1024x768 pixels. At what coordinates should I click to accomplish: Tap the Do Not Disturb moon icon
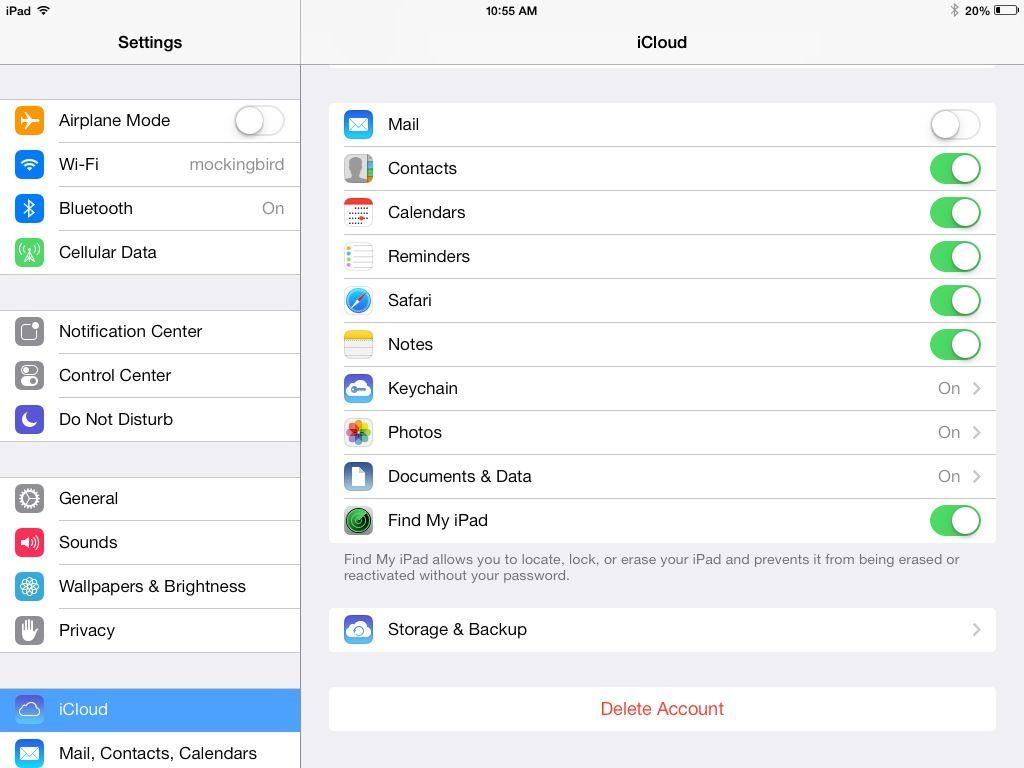[29, 419]
